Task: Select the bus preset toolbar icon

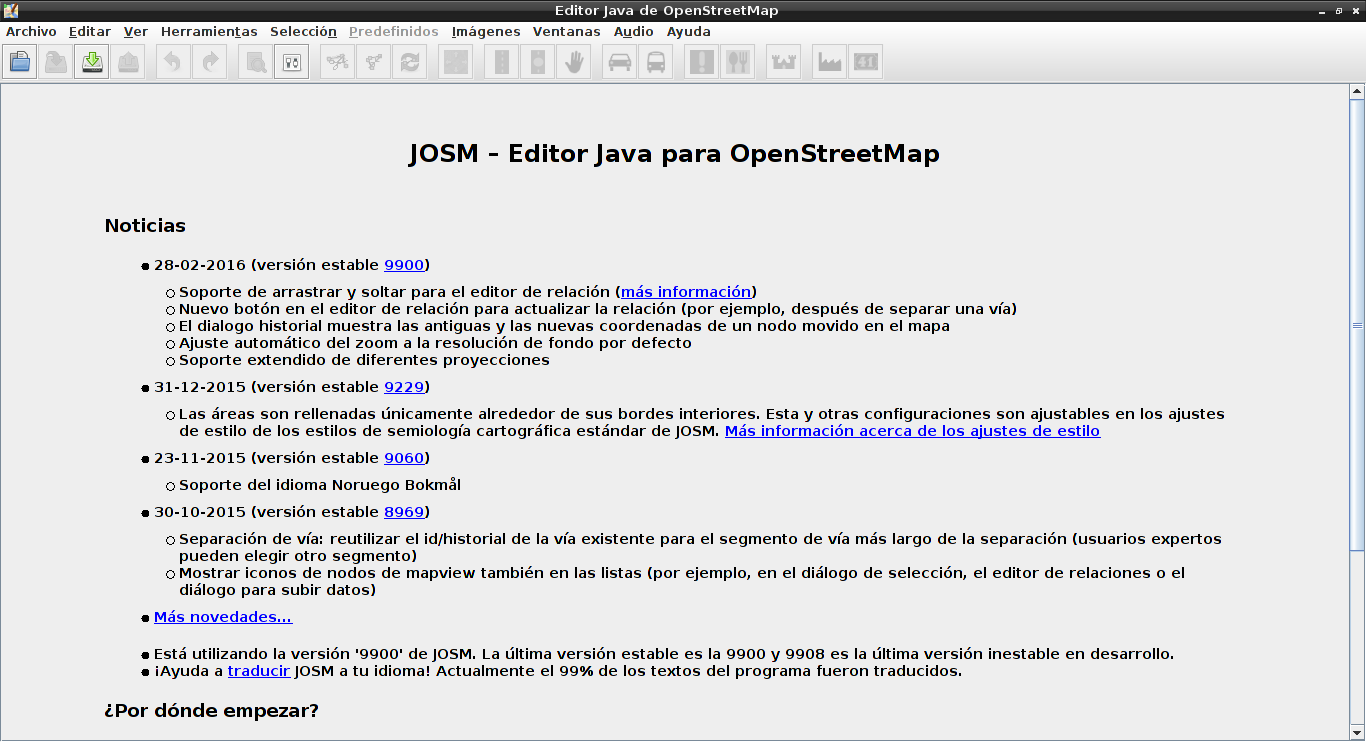Action: [x=655, y=61]
